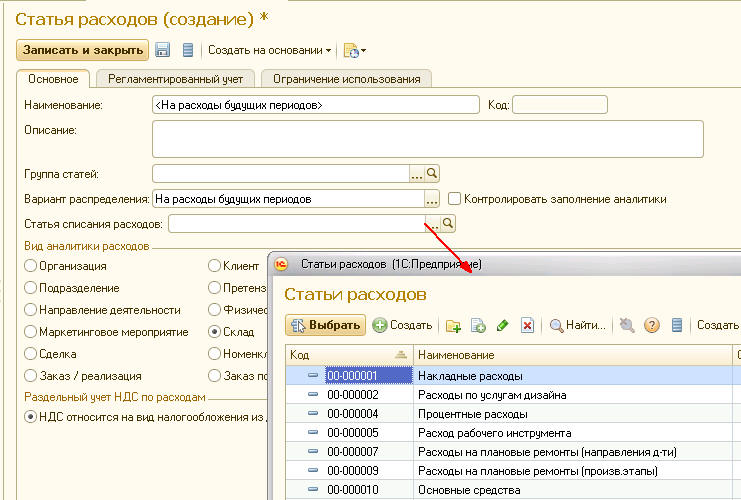
Task: Enable Контролировать заполнение аналитики checkbox
Action: [454, 198]
